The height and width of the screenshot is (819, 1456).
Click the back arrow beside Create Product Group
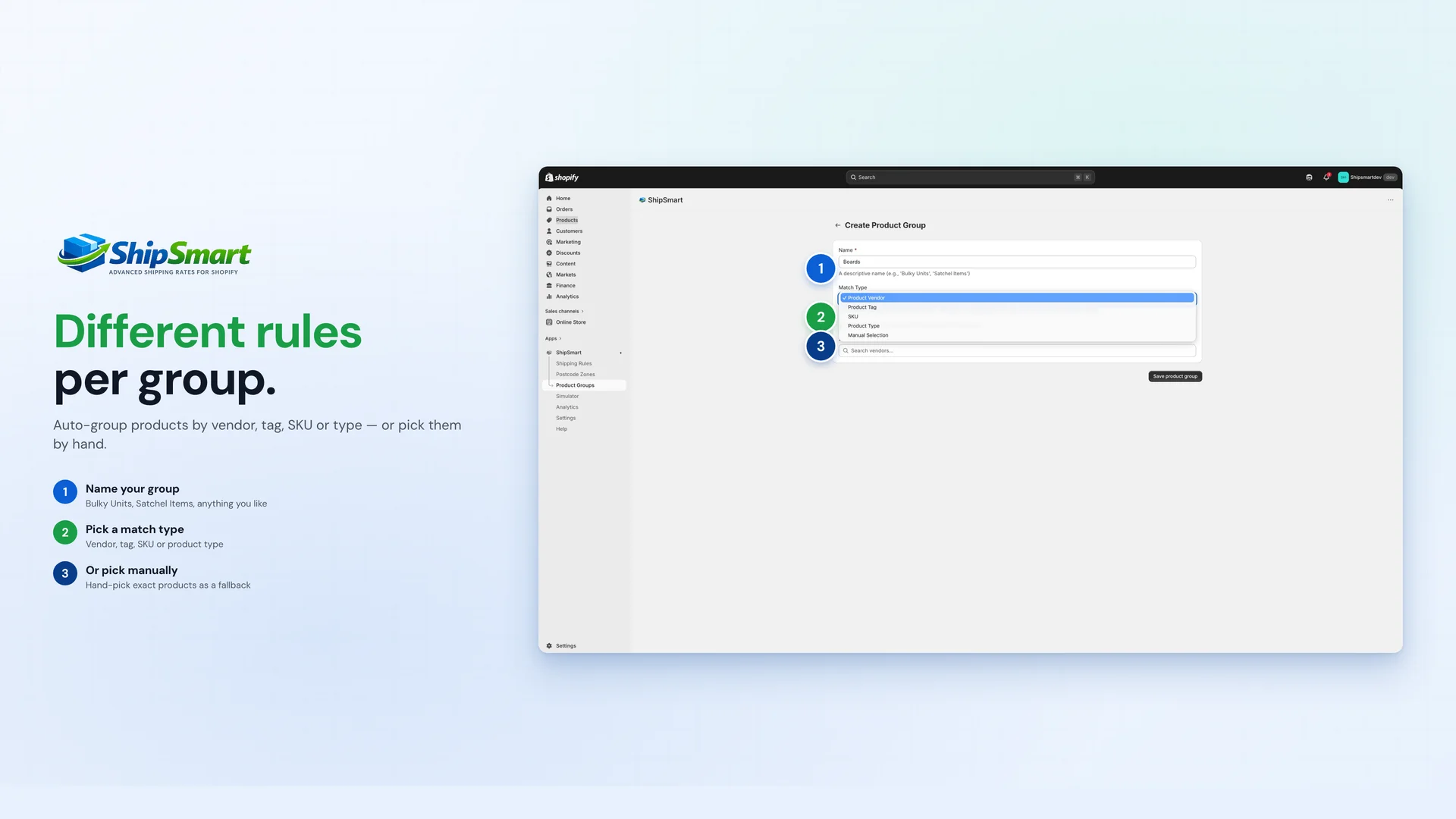tap(838, 225)
